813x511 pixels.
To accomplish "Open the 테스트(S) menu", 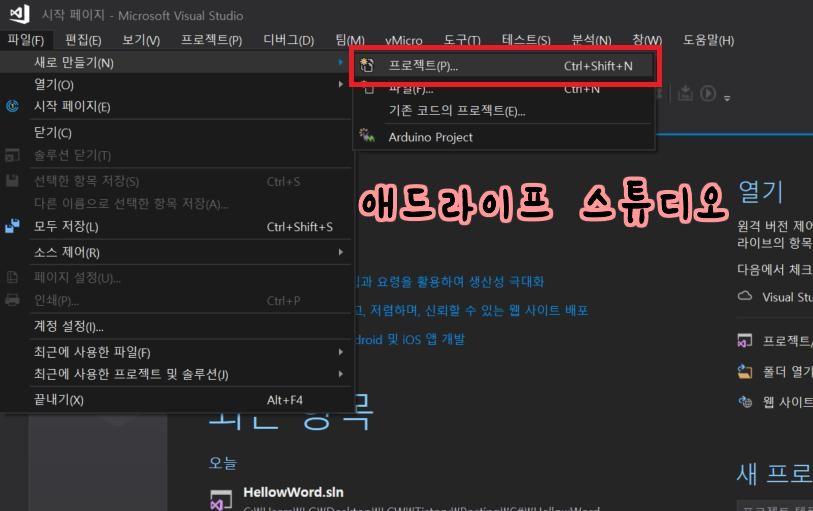I will tap(526, 40).
